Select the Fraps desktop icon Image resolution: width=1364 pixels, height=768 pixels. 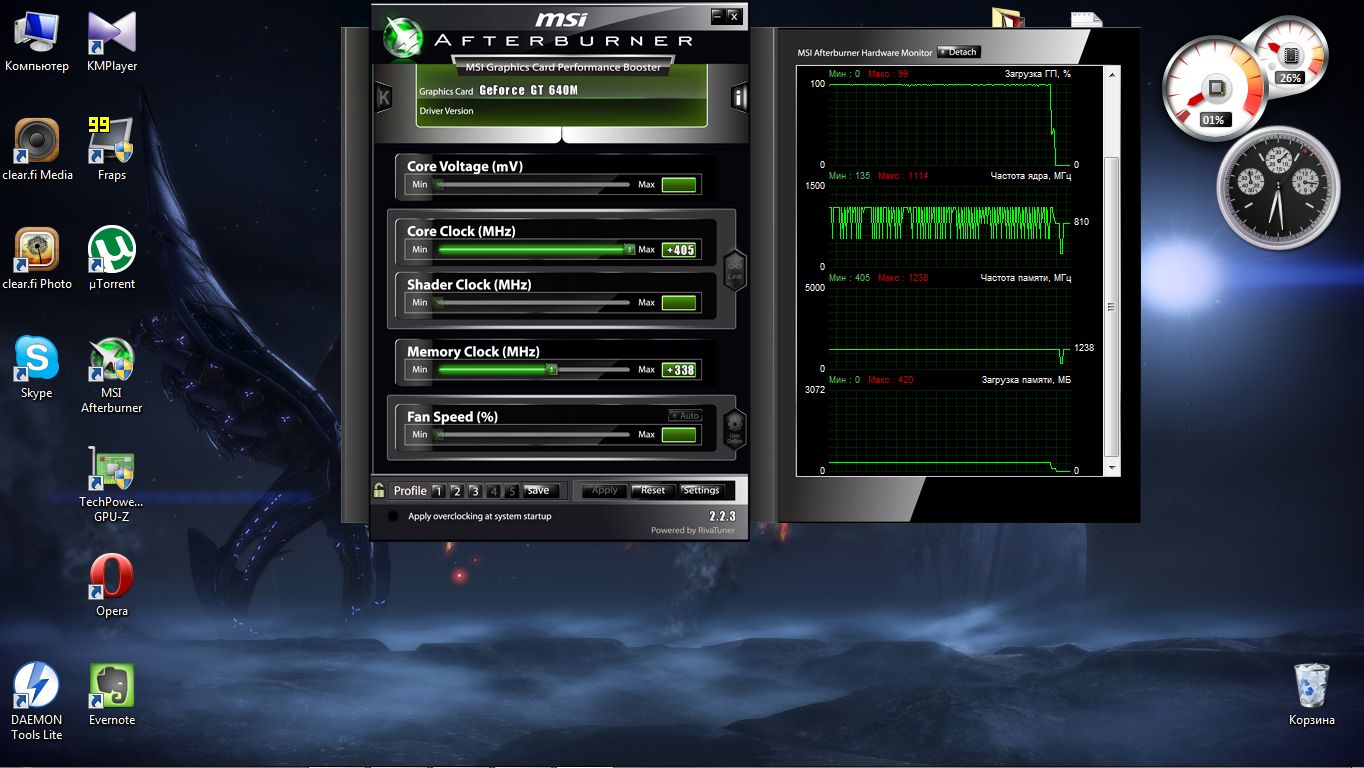112,151
